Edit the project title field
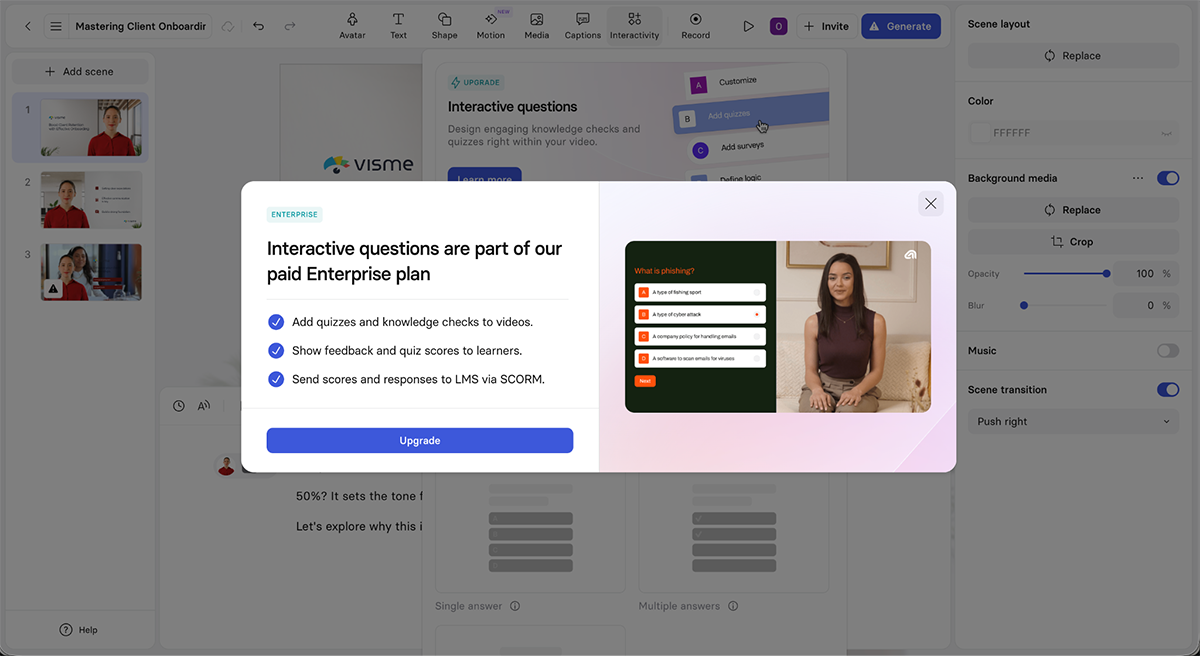 pyautogui.click(x=140, y=26)
